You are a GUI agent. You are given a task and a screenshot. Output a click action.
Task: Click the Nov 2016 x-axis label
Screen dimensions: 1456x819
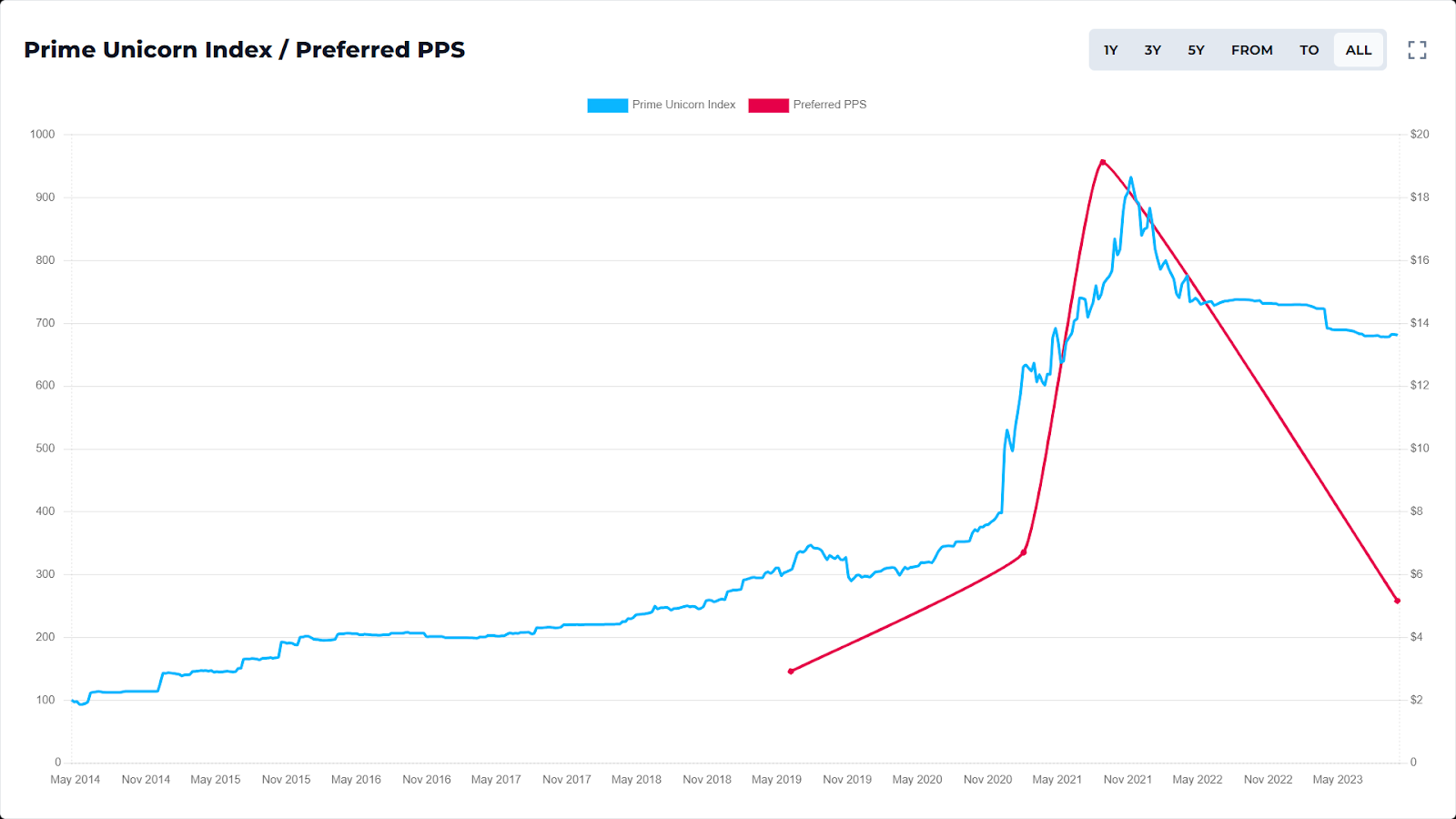point(427,780)
